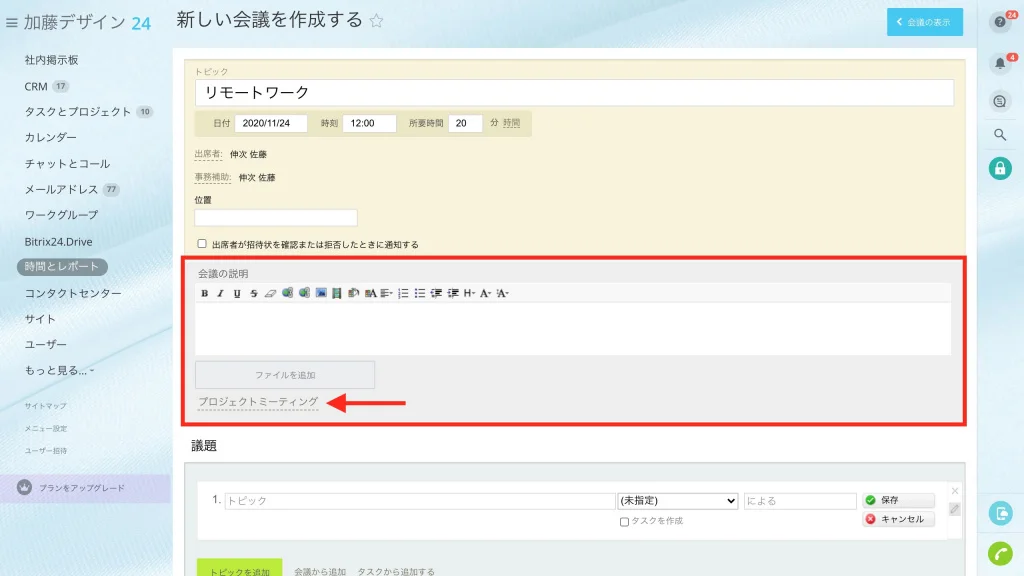The height and width of the screenshot is (576, 1024).
Task: Insert a numbered list
Action: click(x=404, y=293)
